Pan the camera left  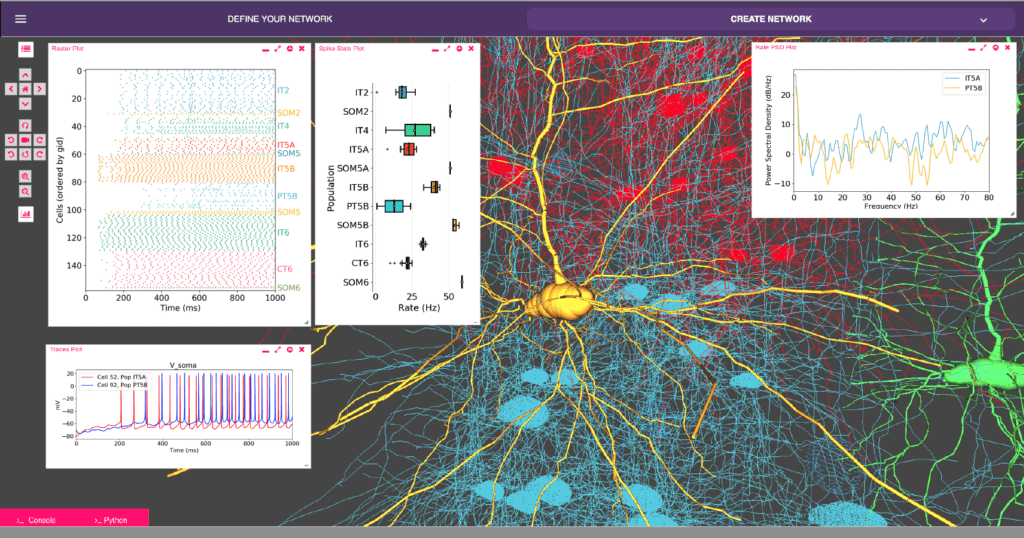pyautogui.click(x=11, y=89)
